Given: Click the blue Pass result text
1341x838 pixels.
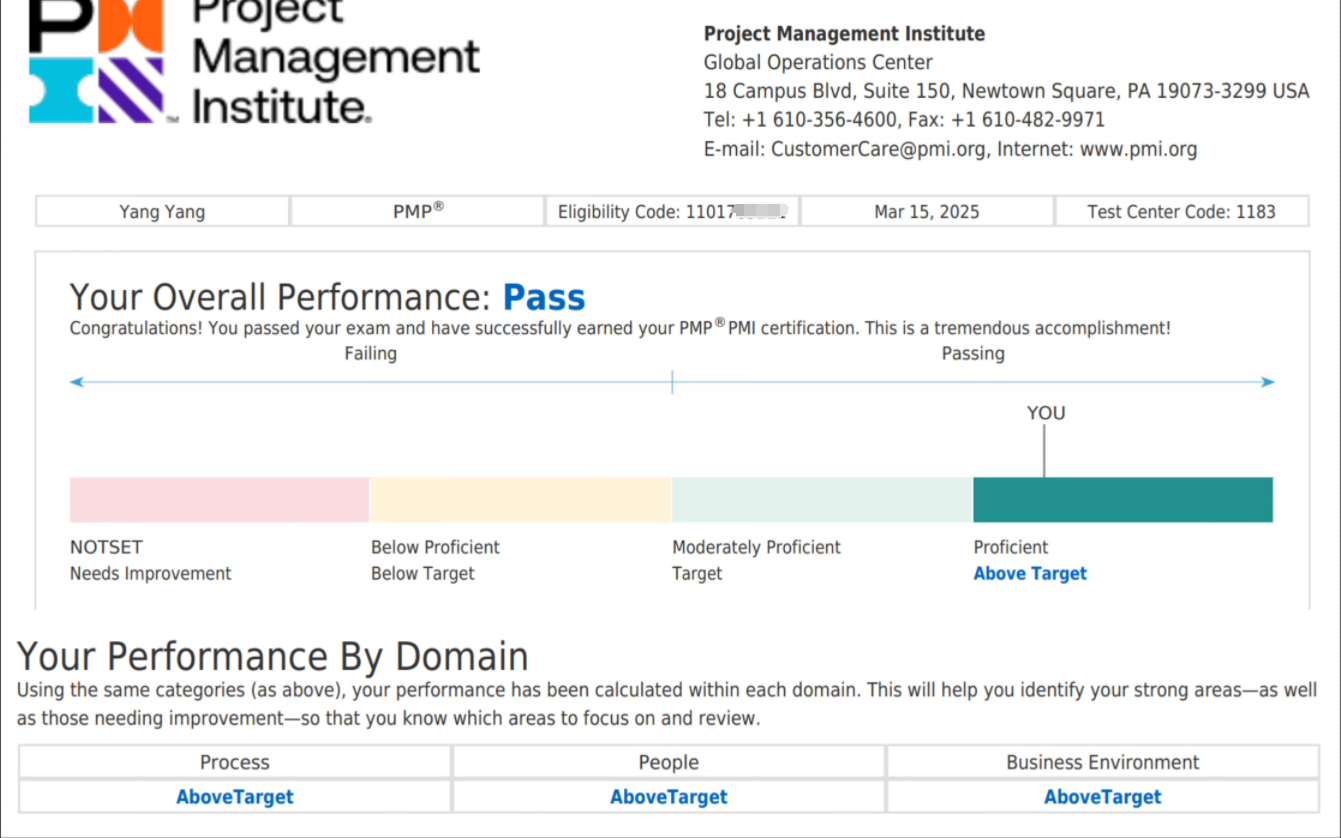Looking at the screenshot, I should (x=543, y=298).
